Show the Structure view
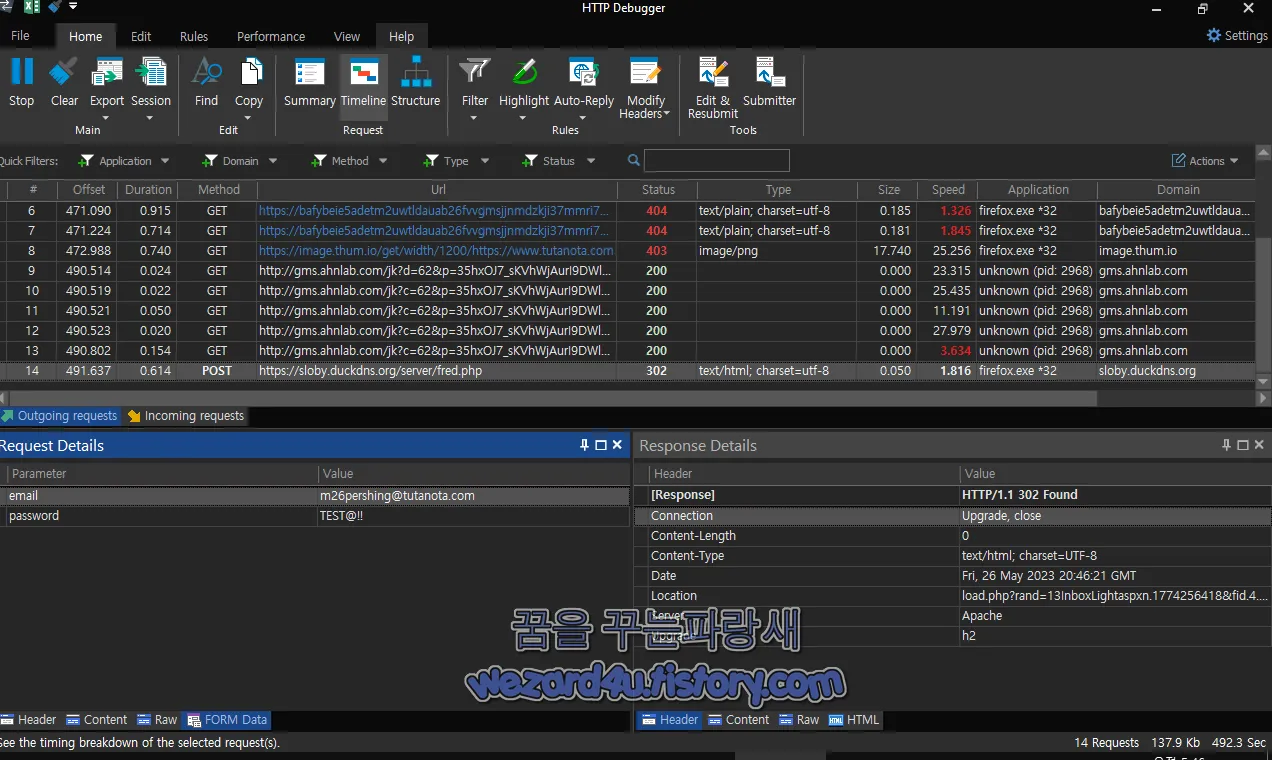The image size is (1272, 760). click(x=416, y=82)
